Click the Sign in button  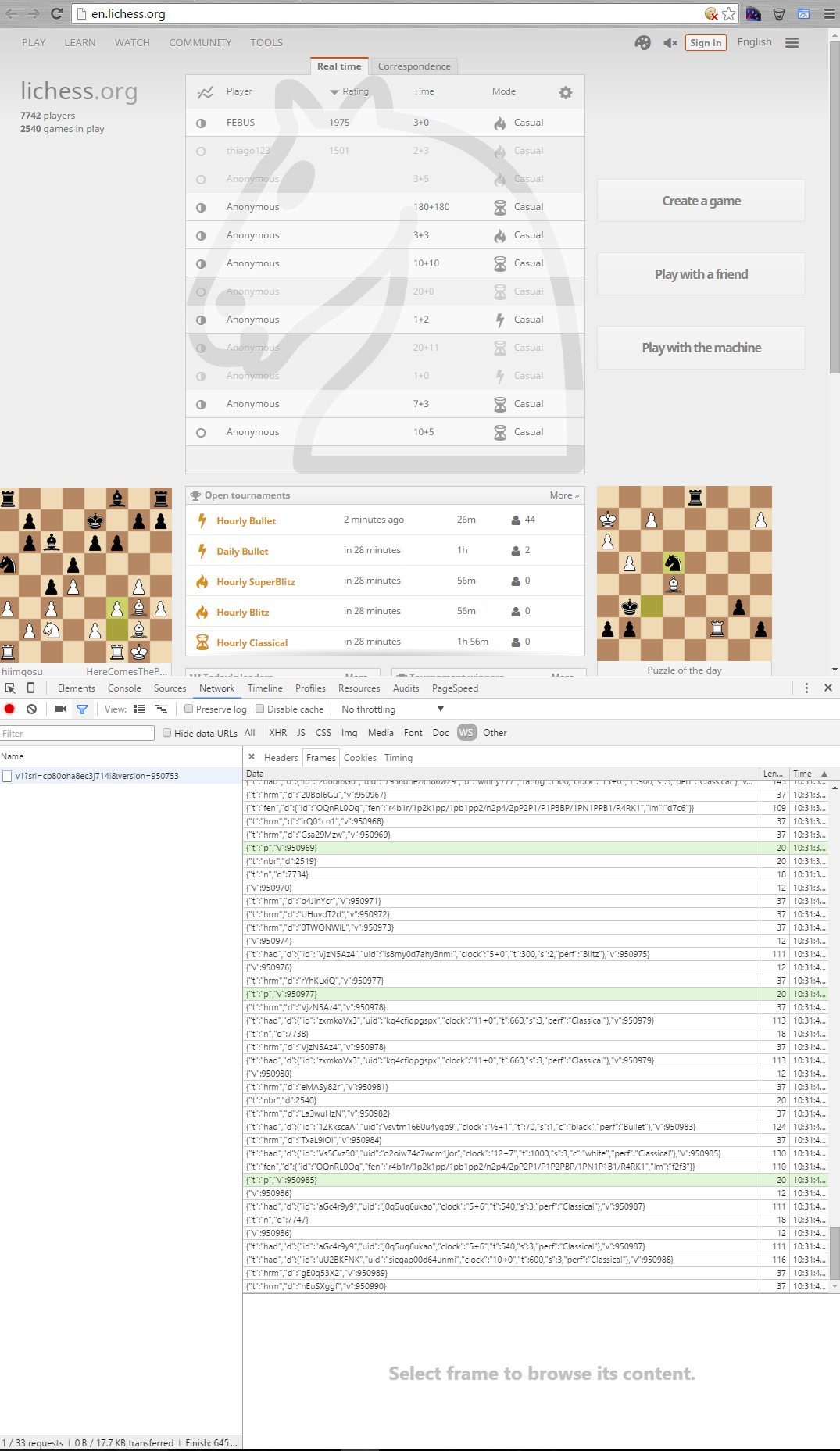pyautogui.click(x=706, y=43)
